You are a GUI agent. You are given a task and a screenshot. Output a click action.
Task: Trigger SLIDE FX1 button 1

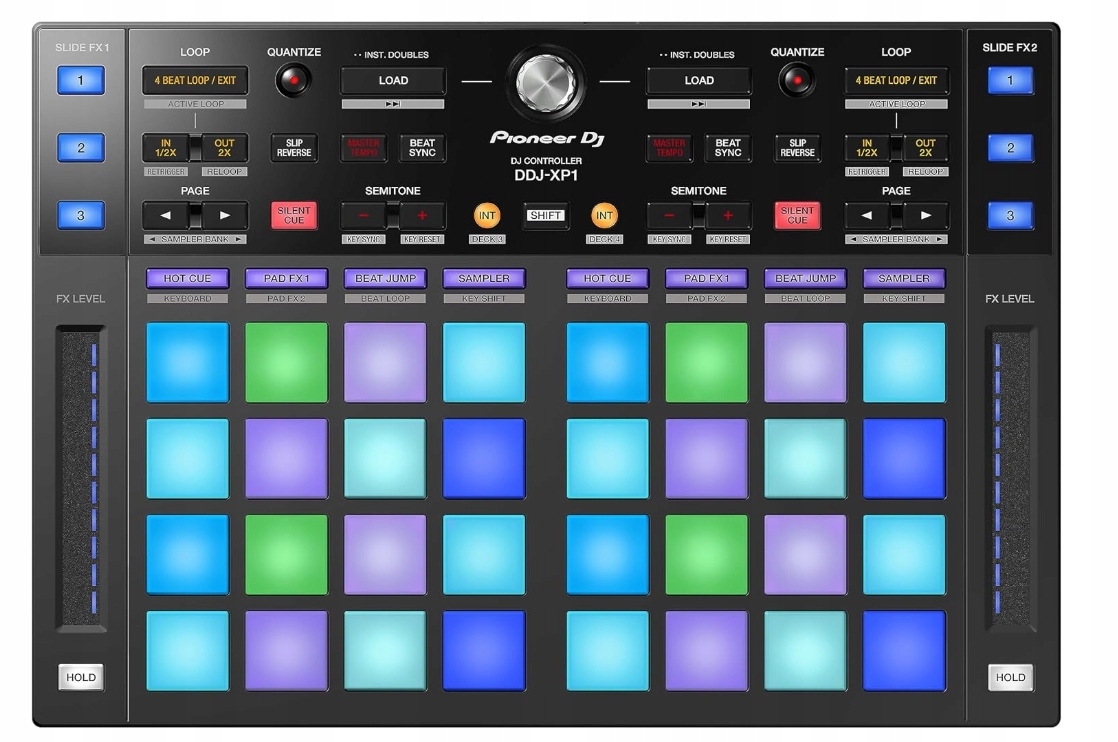(x=81, y=81)
